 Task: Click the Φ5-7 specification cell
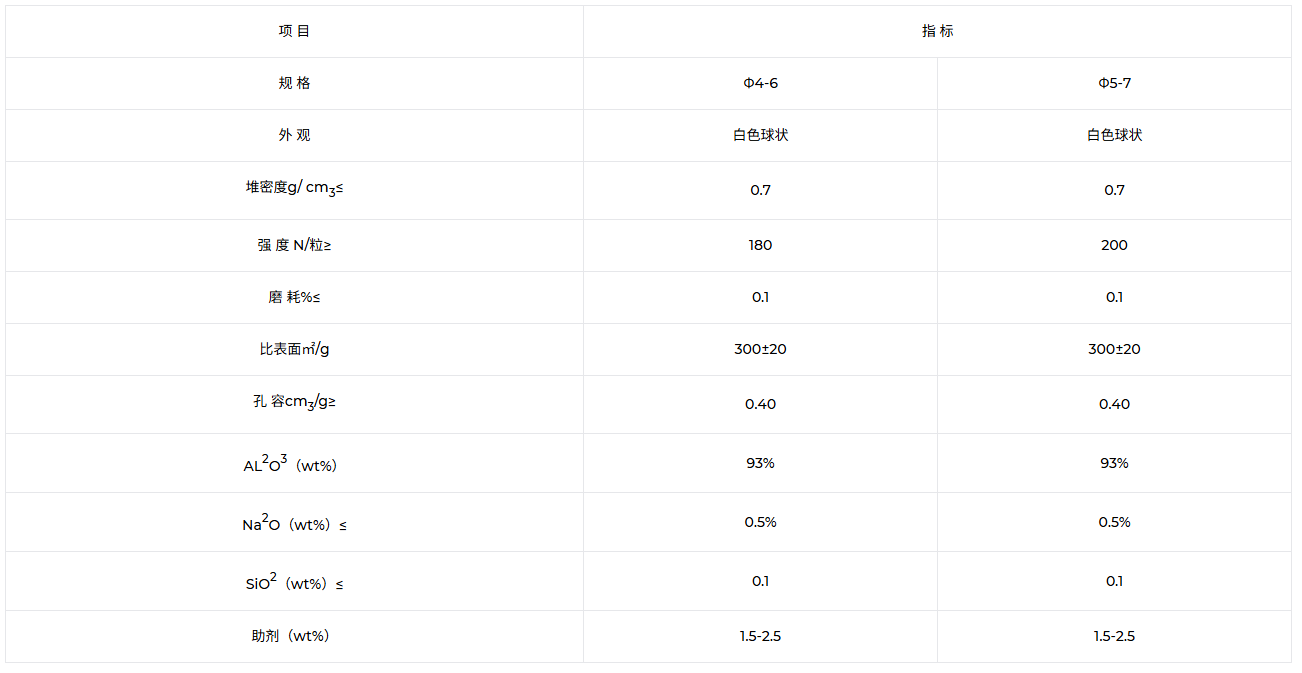click(x=1114, y=83)
